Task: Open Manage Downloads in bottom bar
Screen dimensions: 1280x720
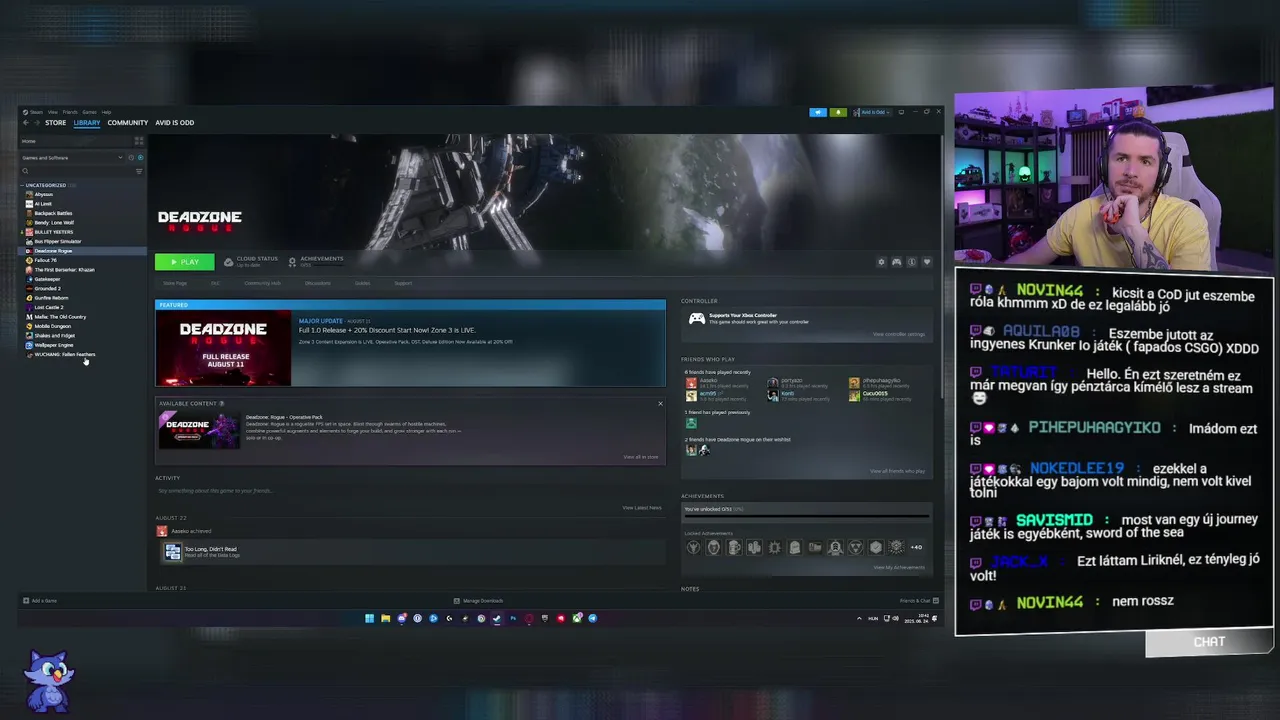Action: tap(479, 601)
